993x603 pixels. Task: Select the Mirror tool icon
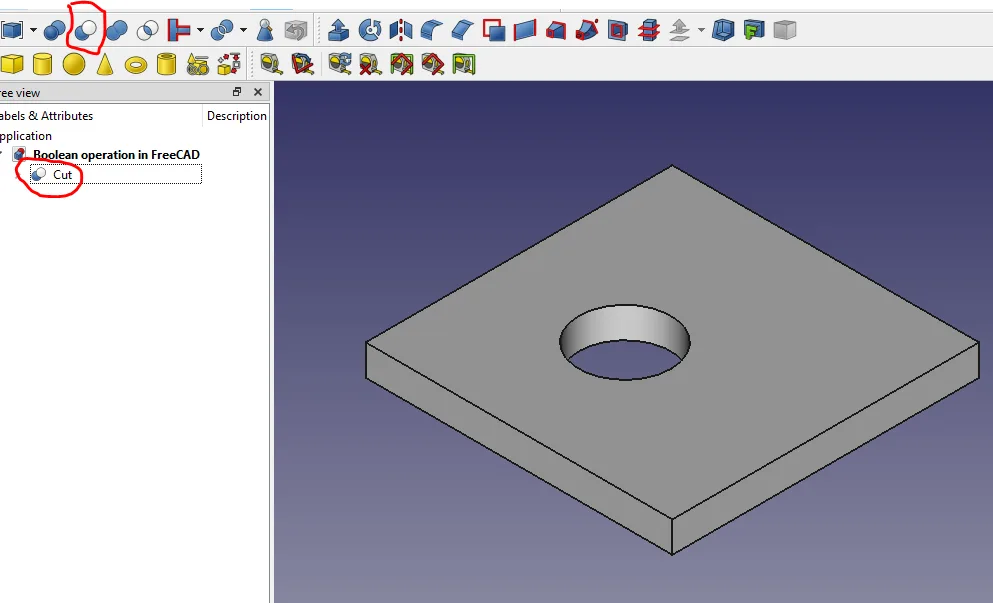tap(401, 30)
